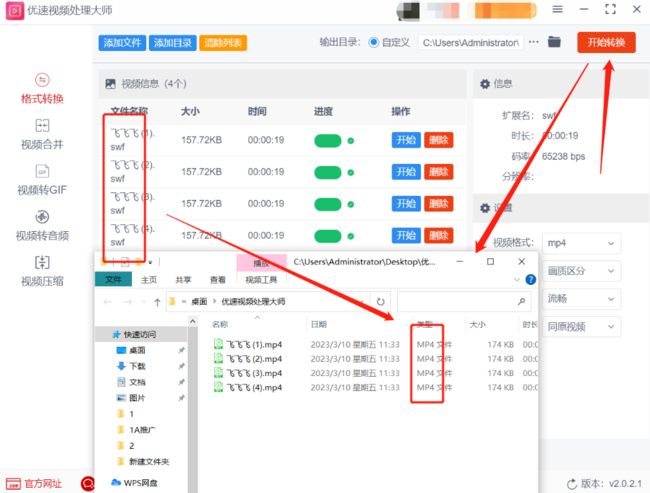
Task: Click the progress bar of 飞飞飞 (2).swf
Action: 328,172
